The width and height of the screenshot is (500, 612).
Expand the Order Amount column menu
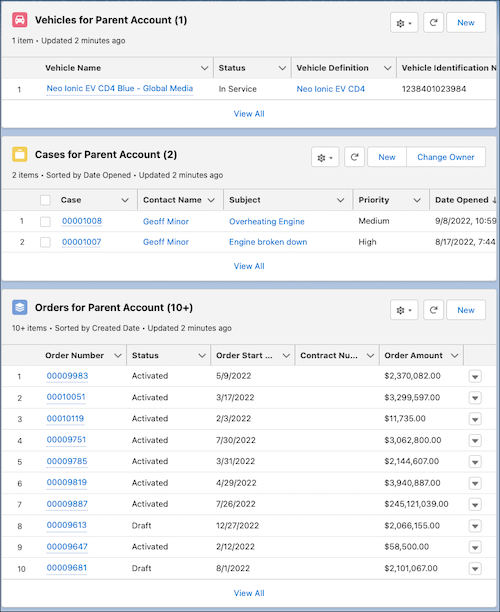[x=454, y=356]
